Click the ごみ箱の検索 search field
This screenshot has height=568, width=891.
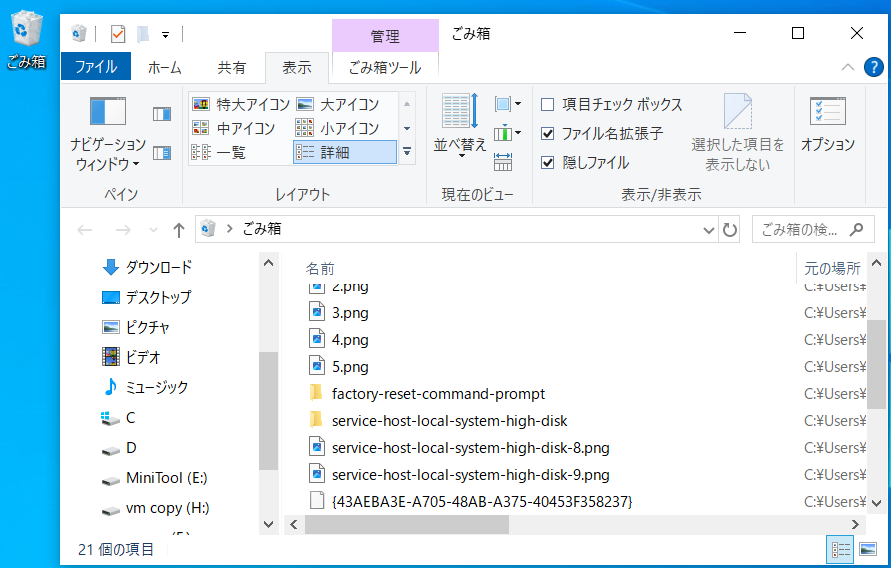tap(813, 229)
